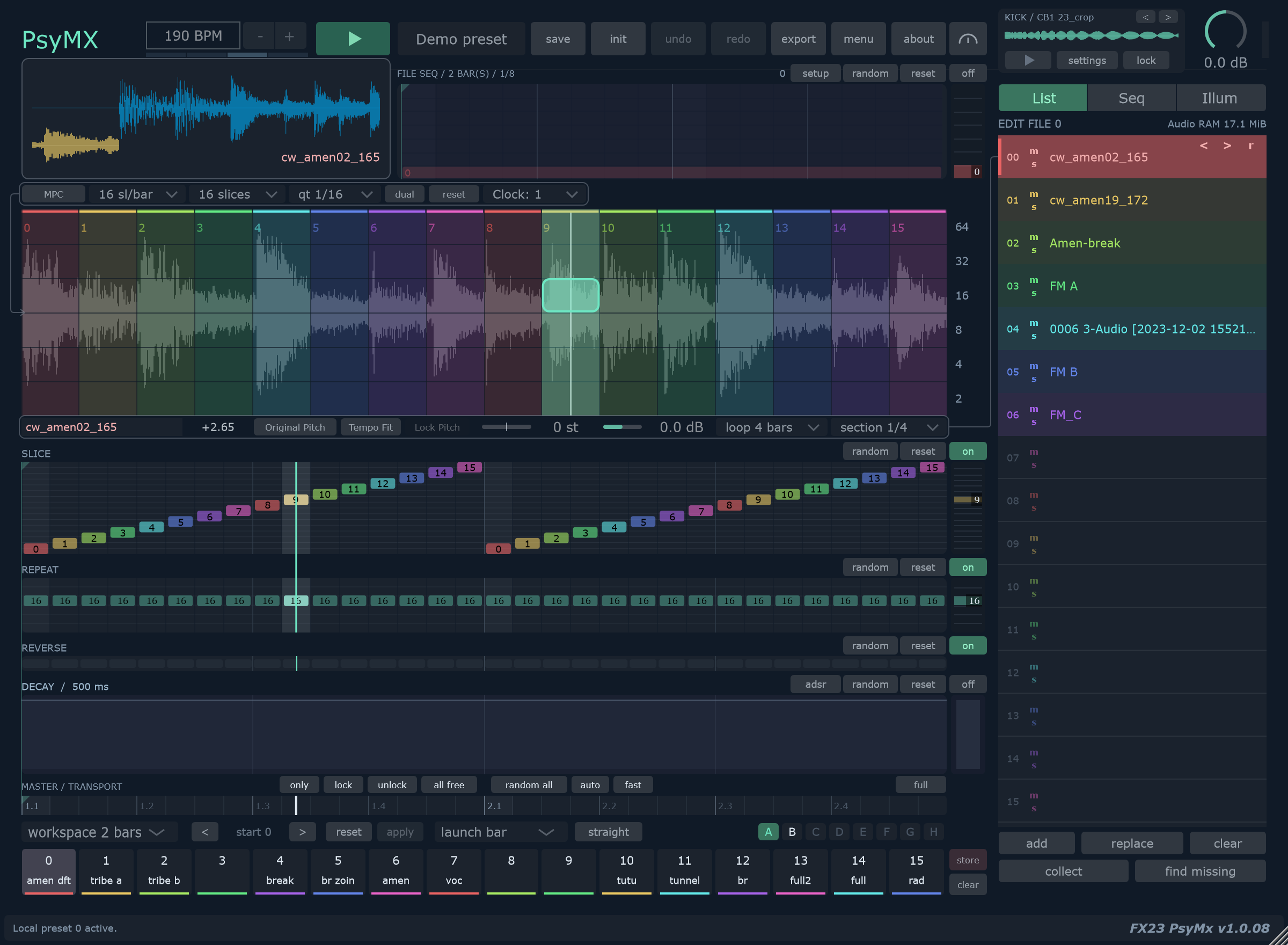Adjust the 0.0 dB file gain slider
Screen dimensions: 1288x945
[x=622, y=427]
